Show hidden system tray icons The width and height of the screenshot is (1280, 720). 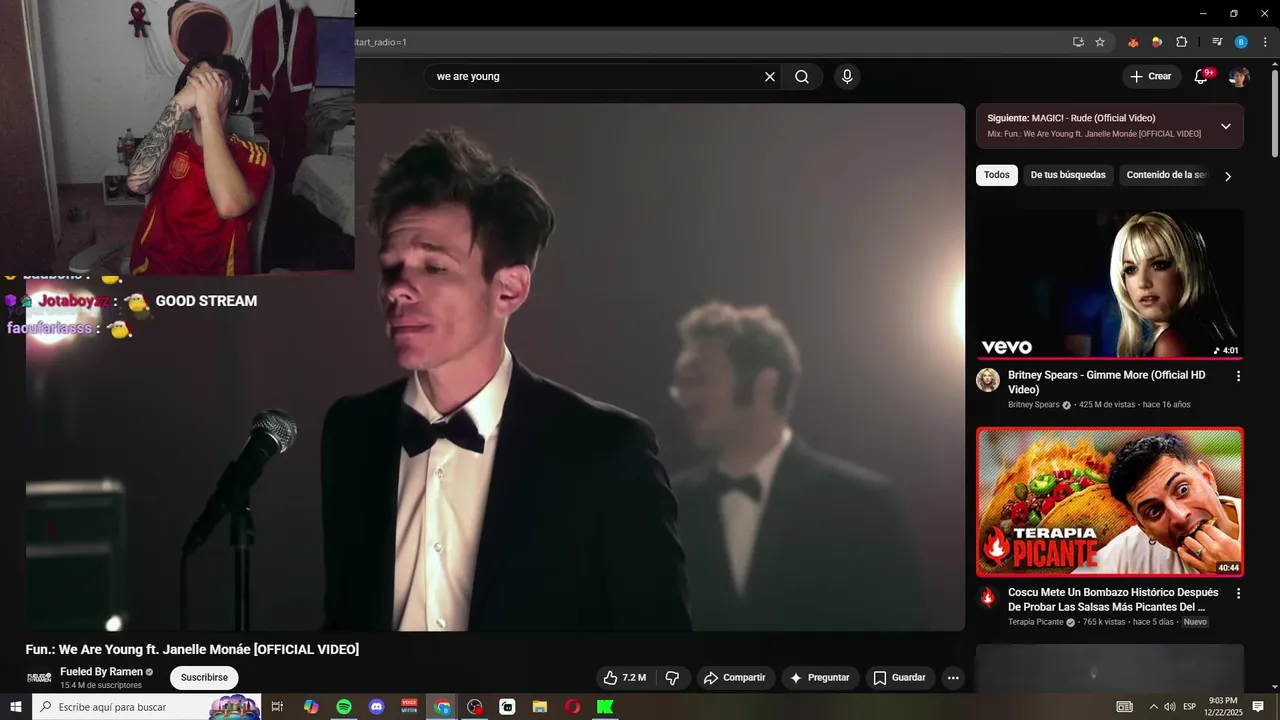(1153, 707)
